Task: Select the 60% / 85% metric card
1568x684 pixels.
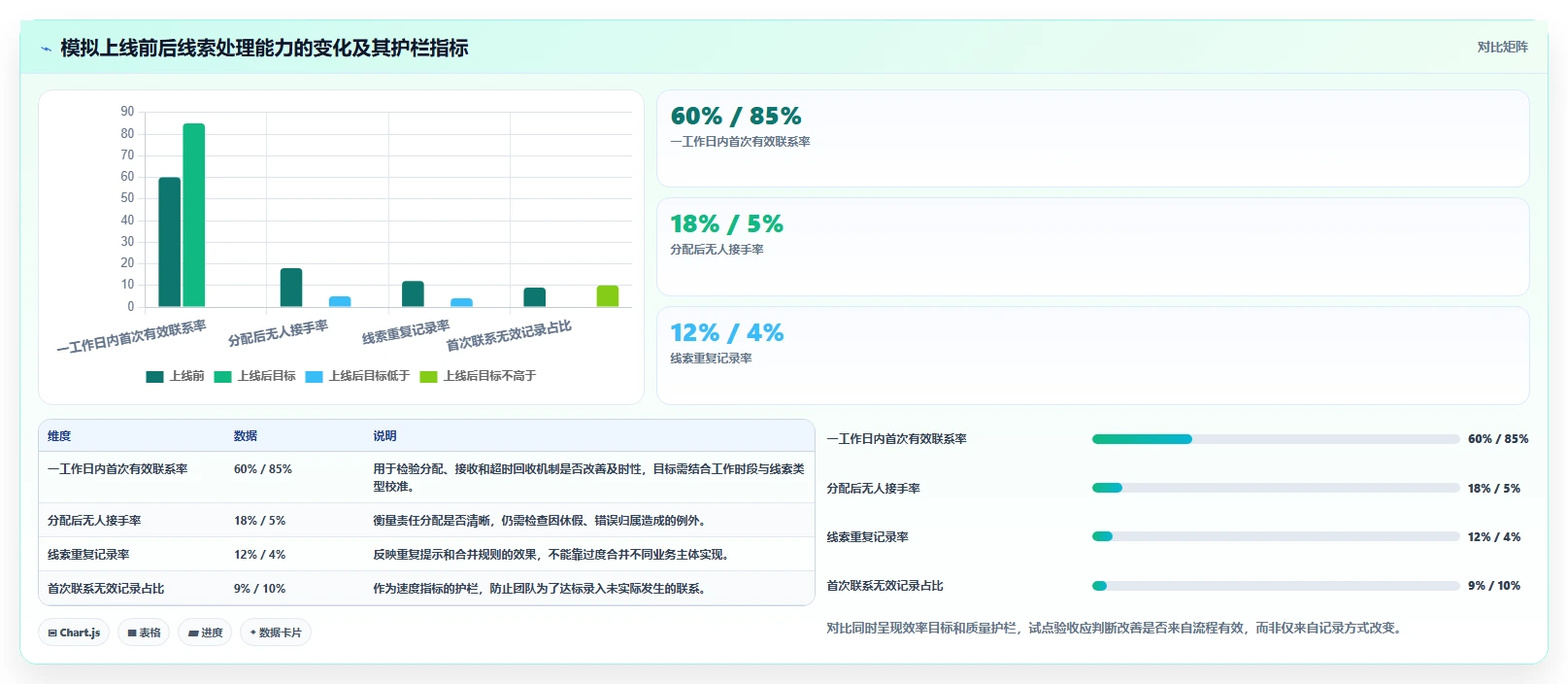Action: [x=1092, y=139]
